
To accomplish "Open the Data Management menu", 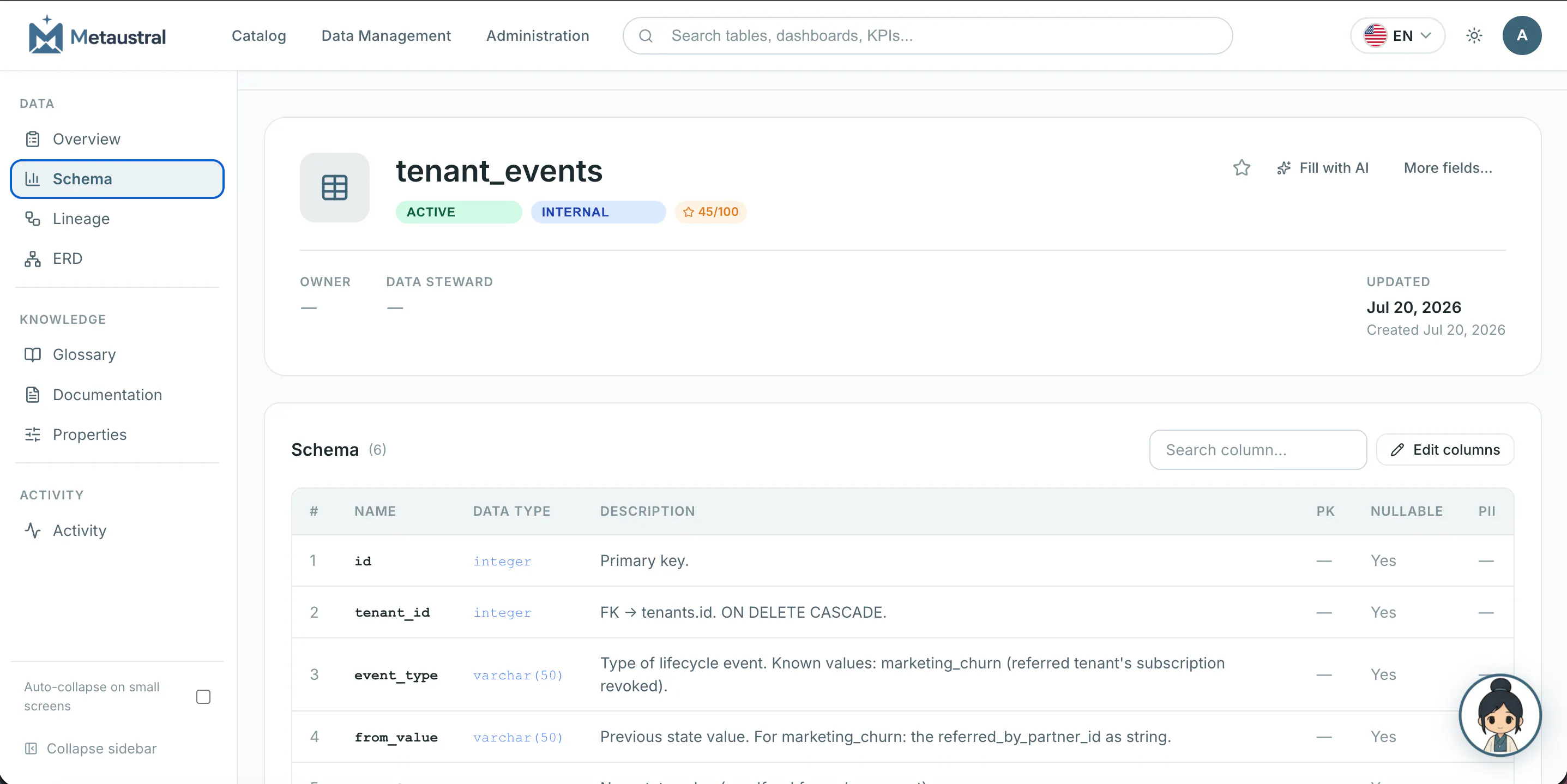I will [385, 36].
